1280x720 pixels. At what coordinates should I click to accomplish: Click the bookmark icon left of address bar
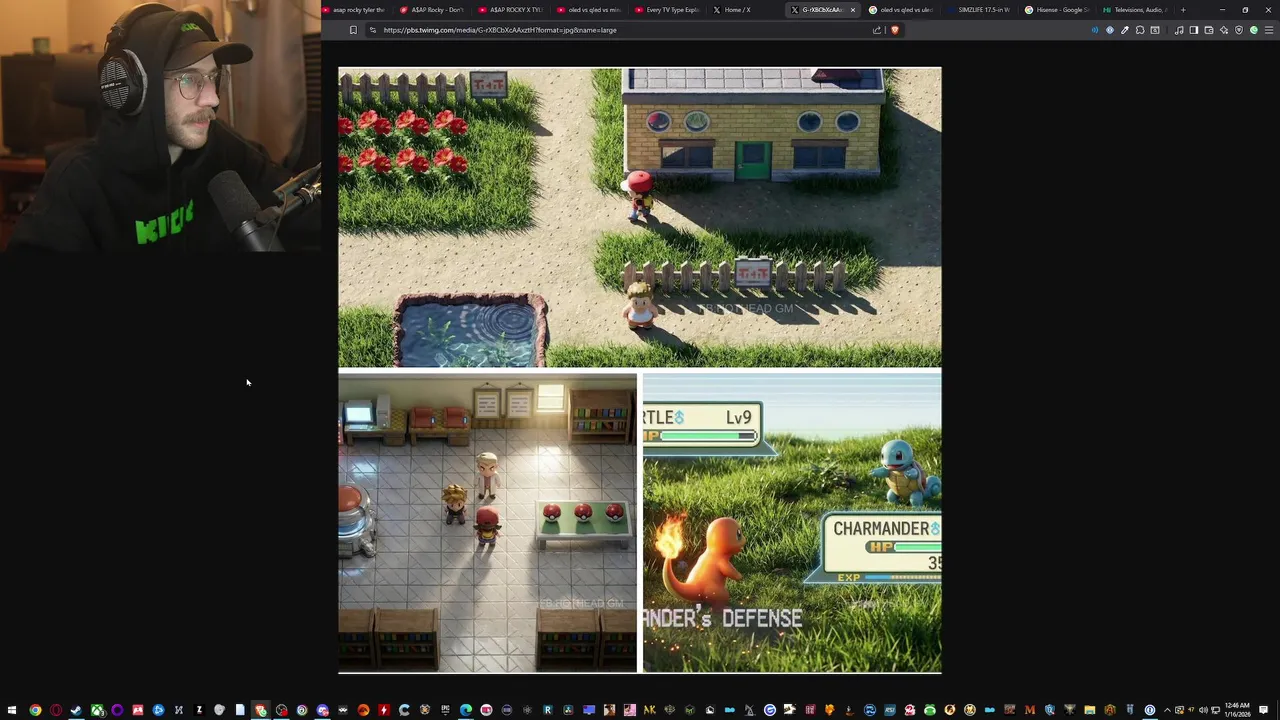pos(353,30)
